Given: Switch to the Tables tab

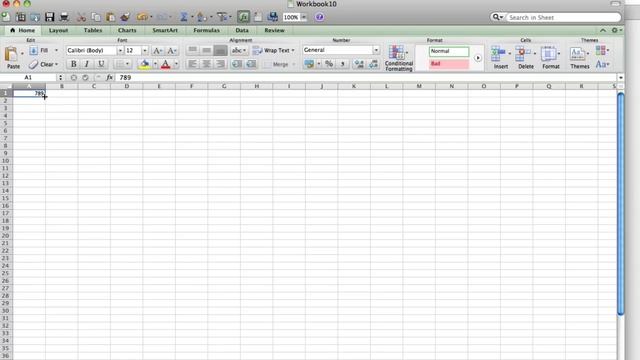Looking at the screenshot, I should 93,30.
